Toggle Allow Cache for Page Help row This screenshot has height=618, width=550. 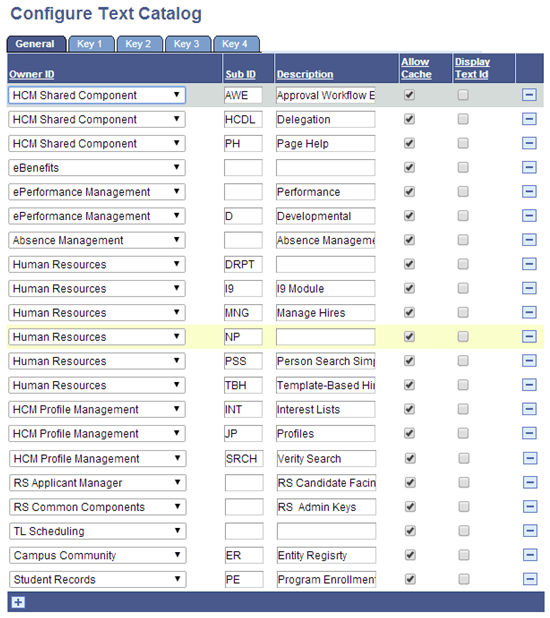(x=409, y=143)
